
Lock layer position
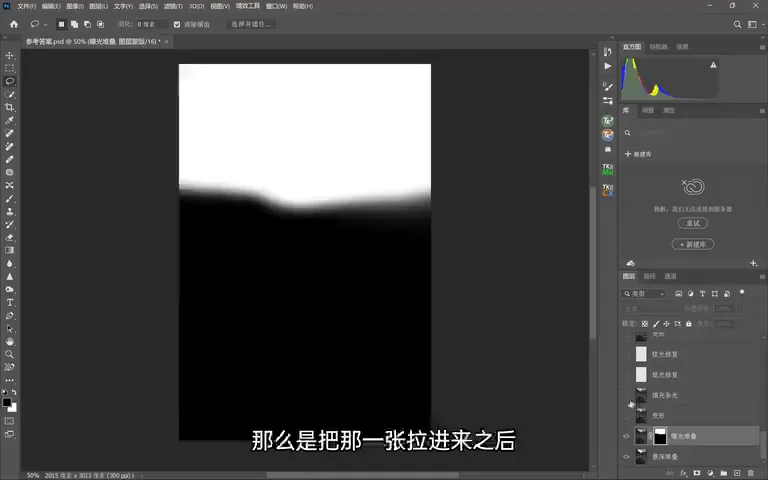(x=667, y=324)
